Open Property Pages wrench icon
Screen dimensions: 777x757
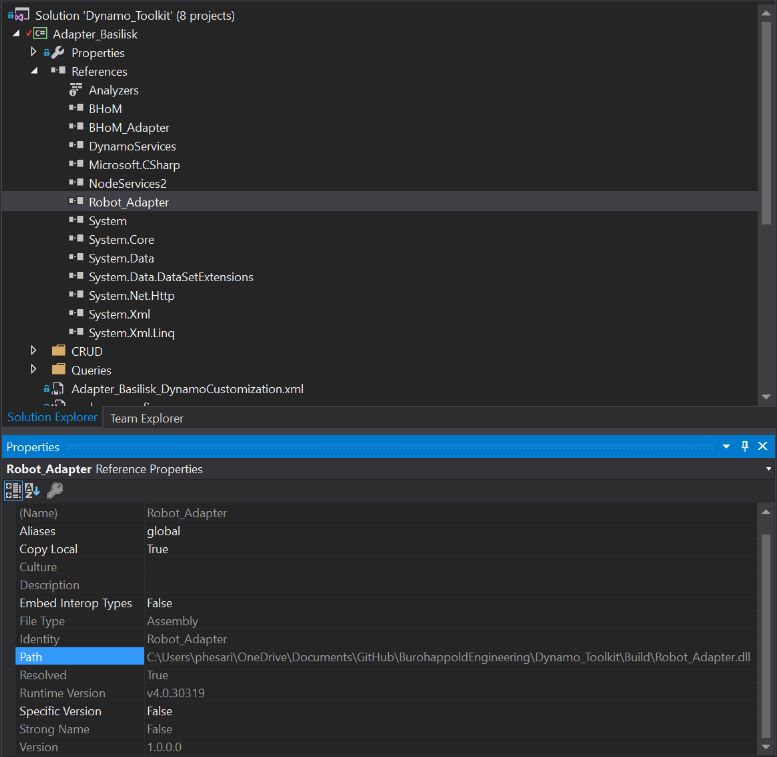pyautogui.click(x=55, y=490)
